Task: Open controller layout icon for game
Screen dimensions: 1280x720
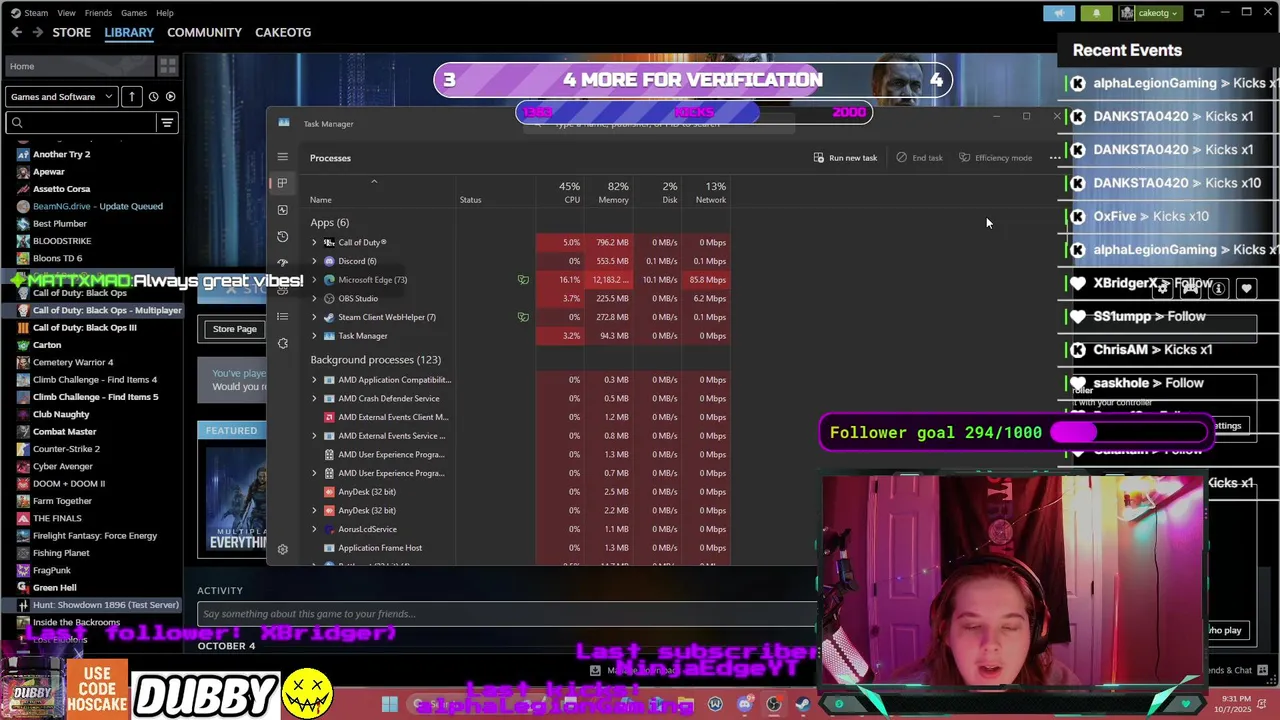Action: click(1190, 289)
